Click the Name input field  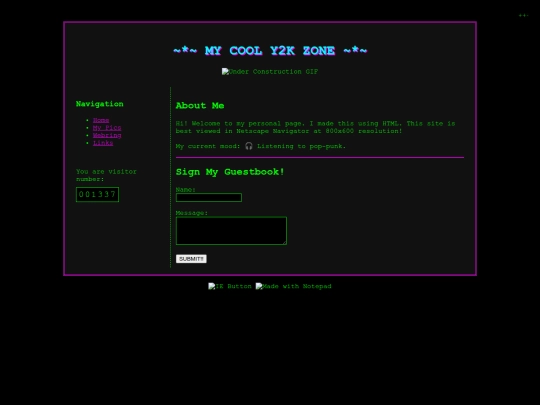coord(209,197)
